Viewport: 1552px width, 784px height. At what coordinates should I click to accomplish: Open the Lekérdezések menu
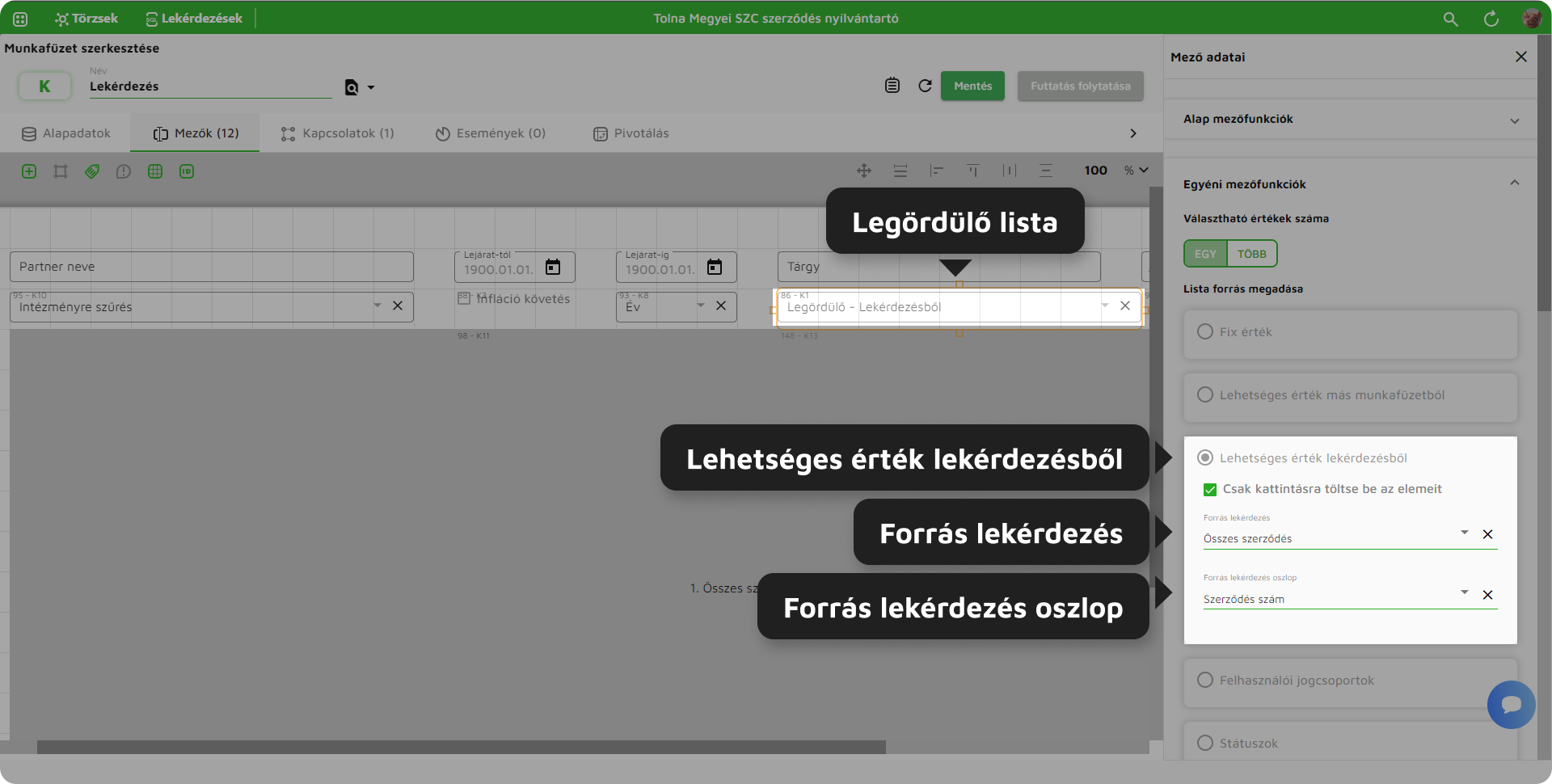click(x=194, y=19)
